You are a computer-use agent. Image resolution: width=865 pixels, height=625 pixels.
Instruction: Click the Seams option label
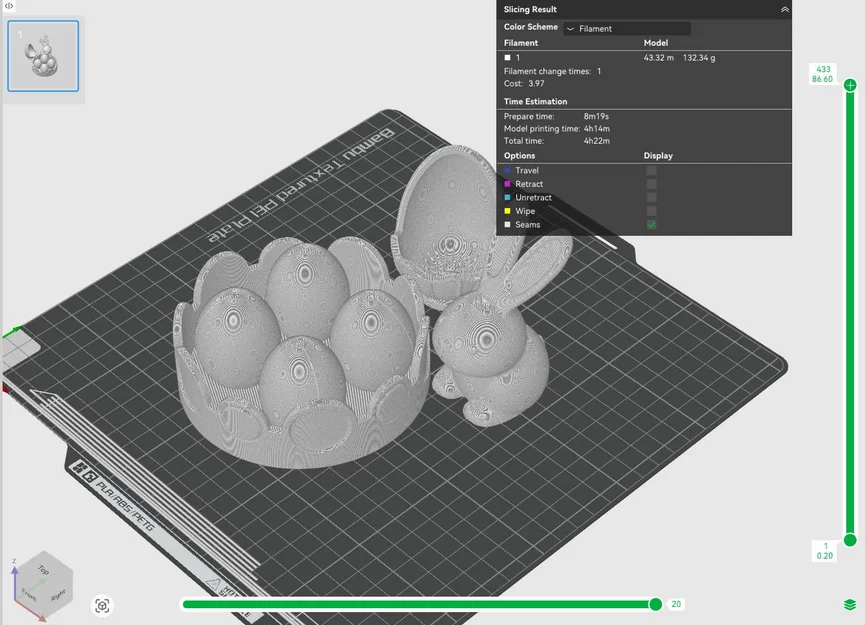coord(527,225)
